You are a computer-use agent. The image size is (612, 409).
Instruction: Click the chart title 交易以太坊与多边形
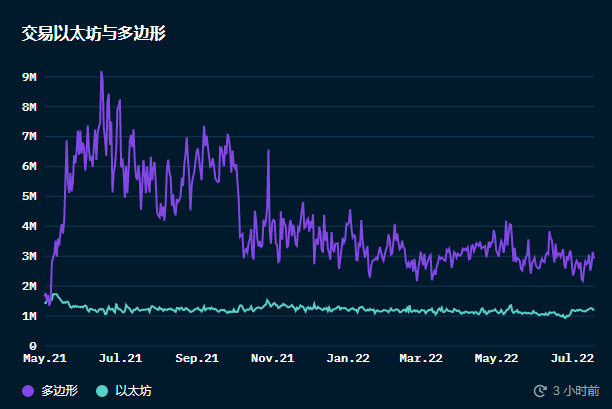pos(93,33)
